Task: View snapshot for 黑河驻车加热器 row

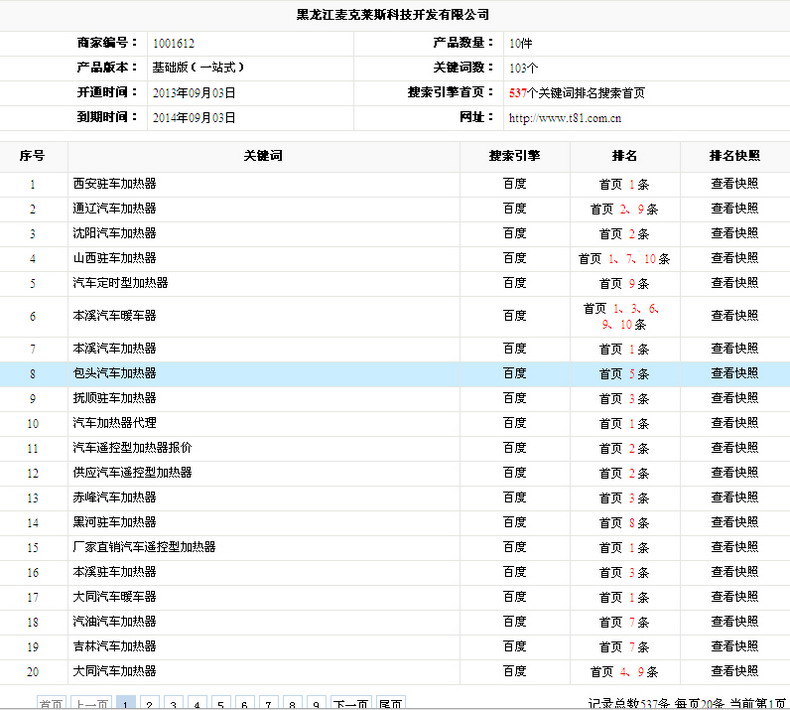Action: tap(734, 522)
